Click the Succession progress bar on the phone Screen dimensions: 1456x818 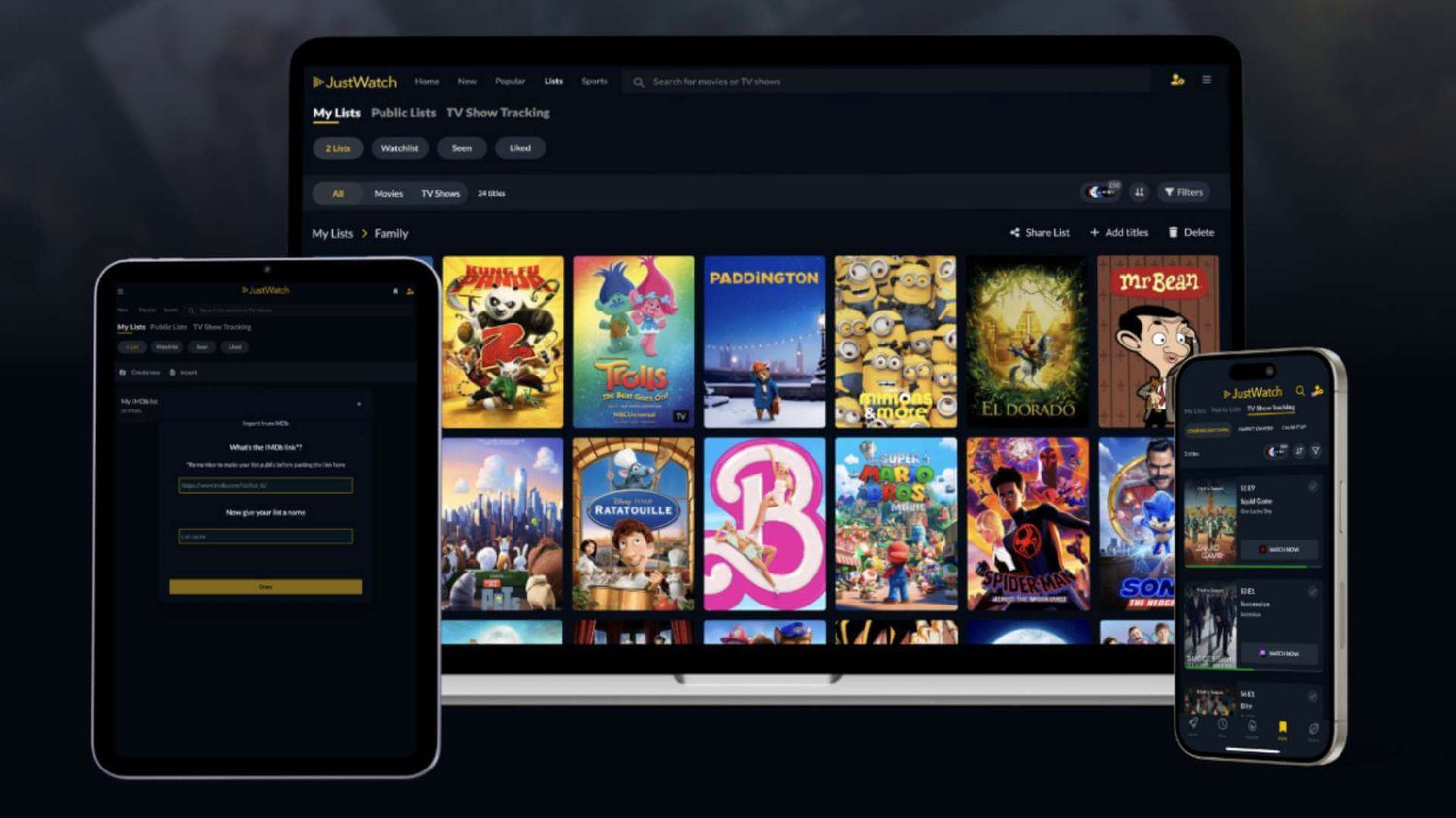click(1252, 669)
